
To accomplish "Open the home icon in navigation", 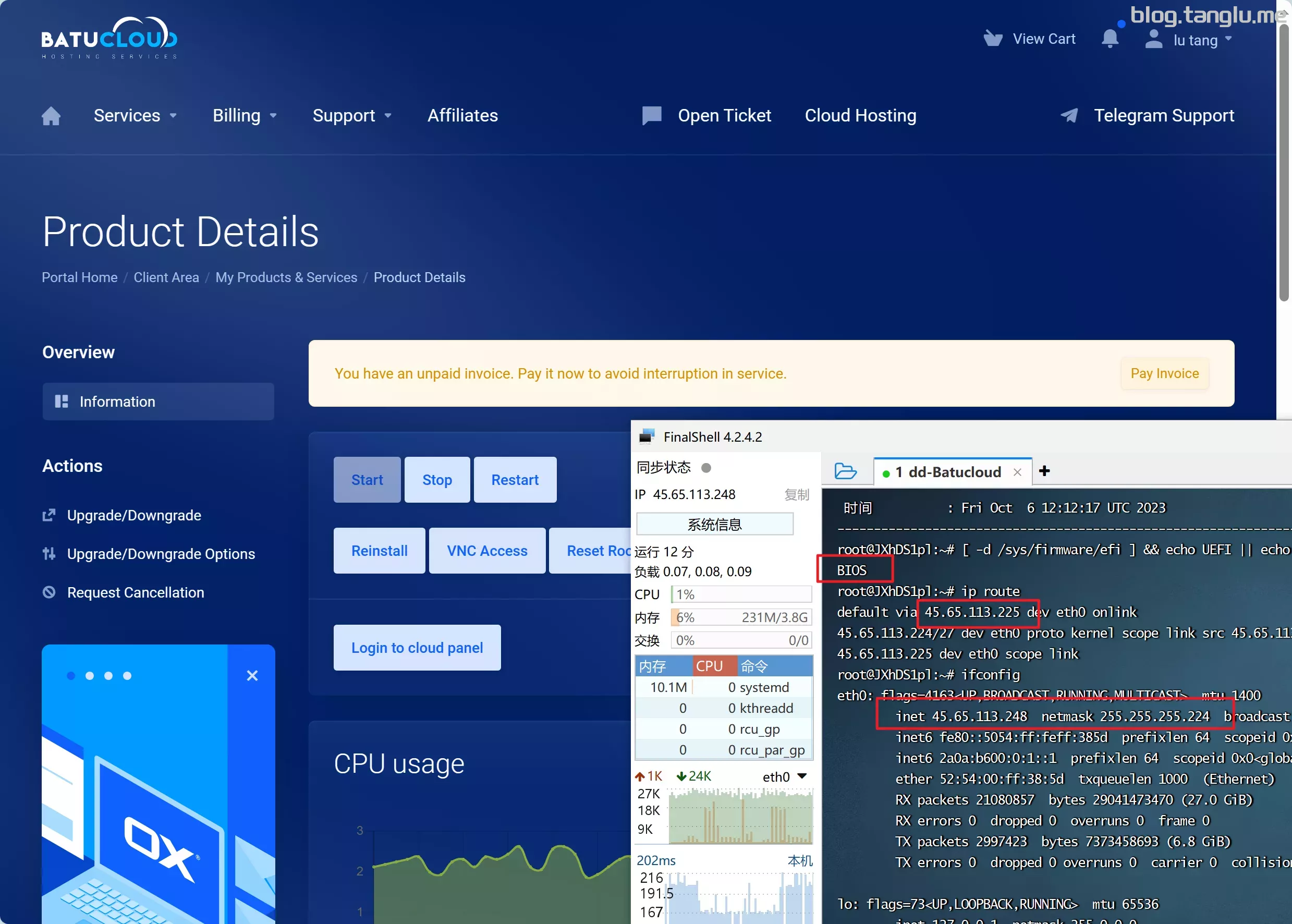I will [51, 116].
